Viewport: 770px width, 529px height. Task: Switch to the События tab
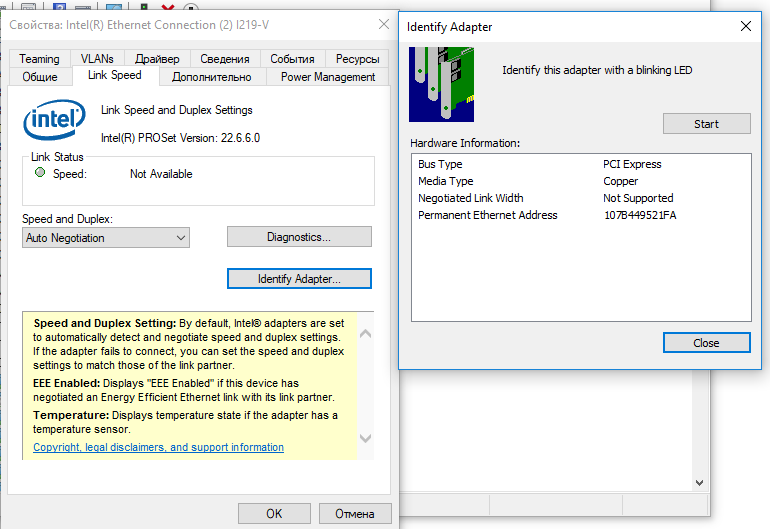[x=293, y=58]
